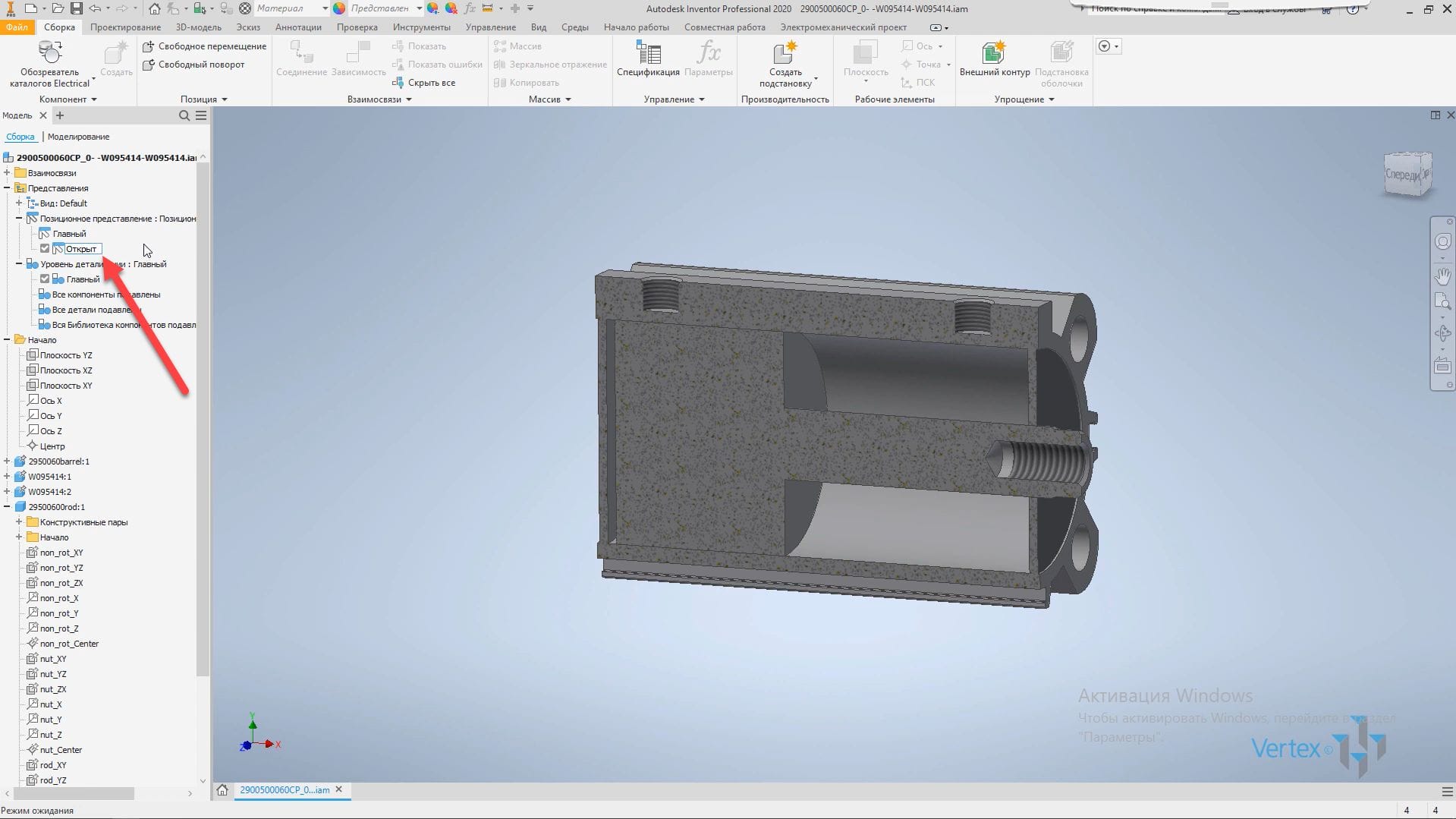Select the non_rot_XY work plane
The height and width of the screenshot is (819, 1456).
pyautogui.click(x=55, y=553)
